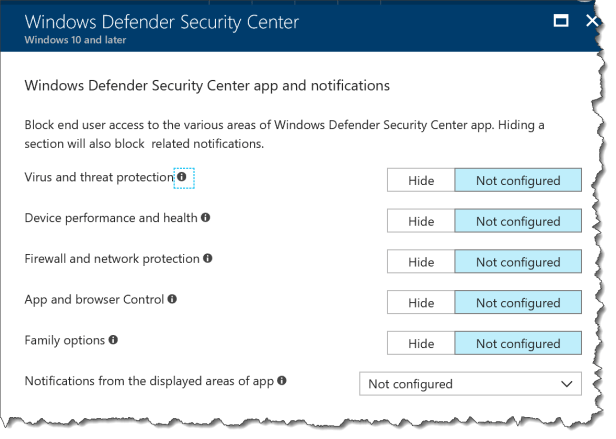Click the 'App and browser Control' label
Screen dimensions: 616x439
coord(94,299)
